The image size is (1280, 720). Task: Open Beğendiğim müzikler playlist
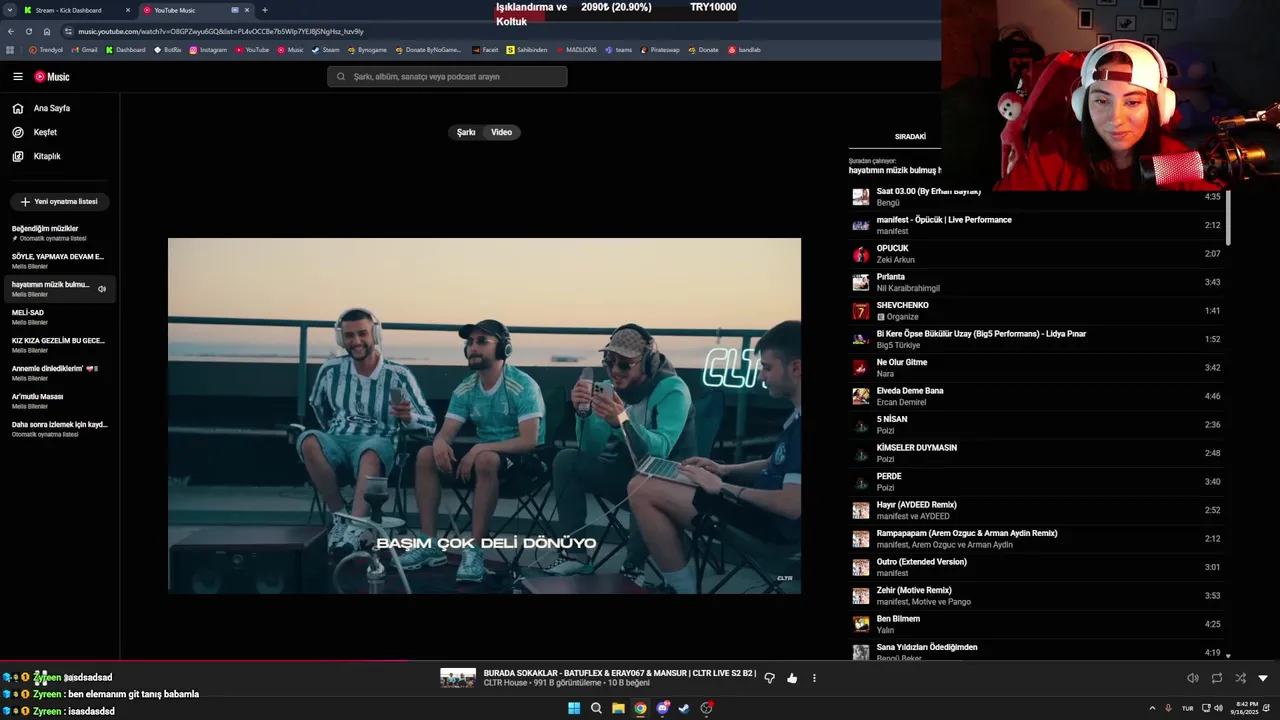click(58, 233)
